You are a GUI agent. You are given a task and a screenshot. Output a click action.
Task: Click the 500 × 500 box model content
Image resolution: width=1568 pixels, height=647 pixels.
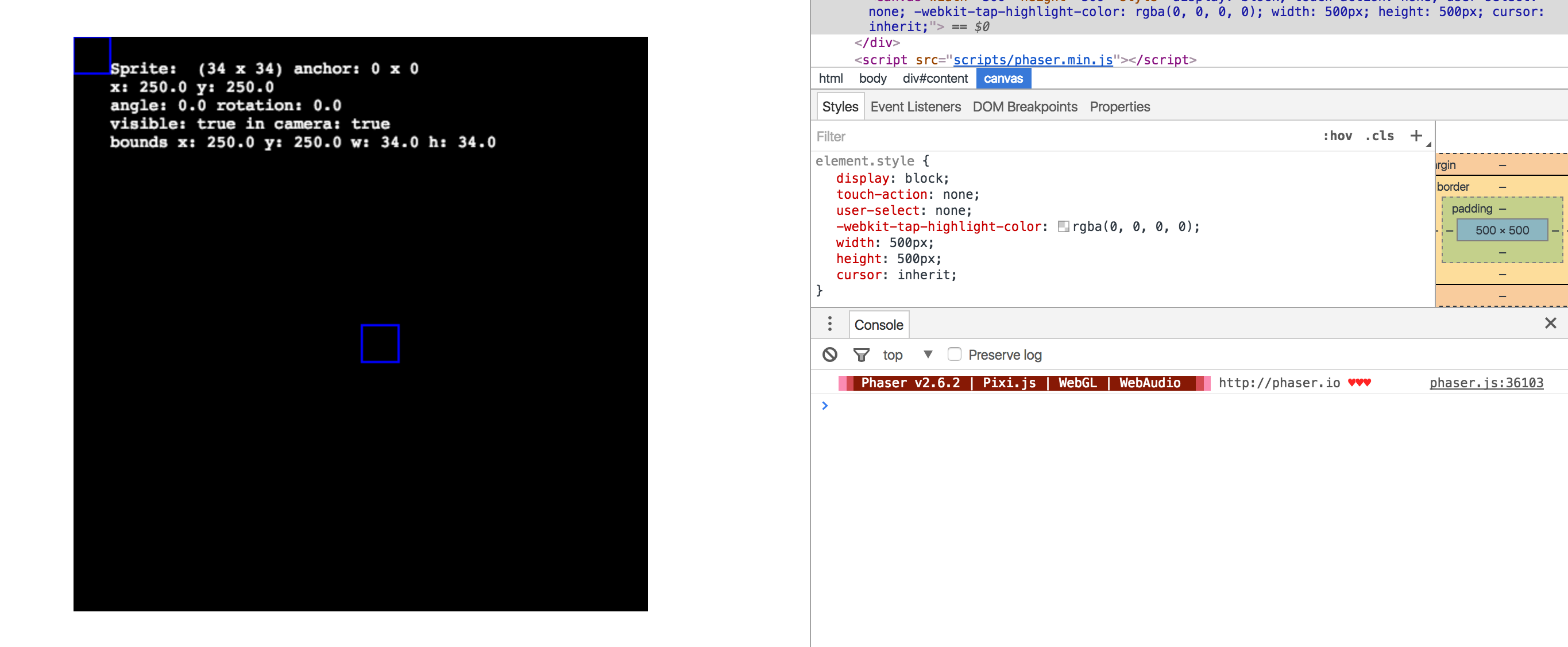(x=1501, y=230)
